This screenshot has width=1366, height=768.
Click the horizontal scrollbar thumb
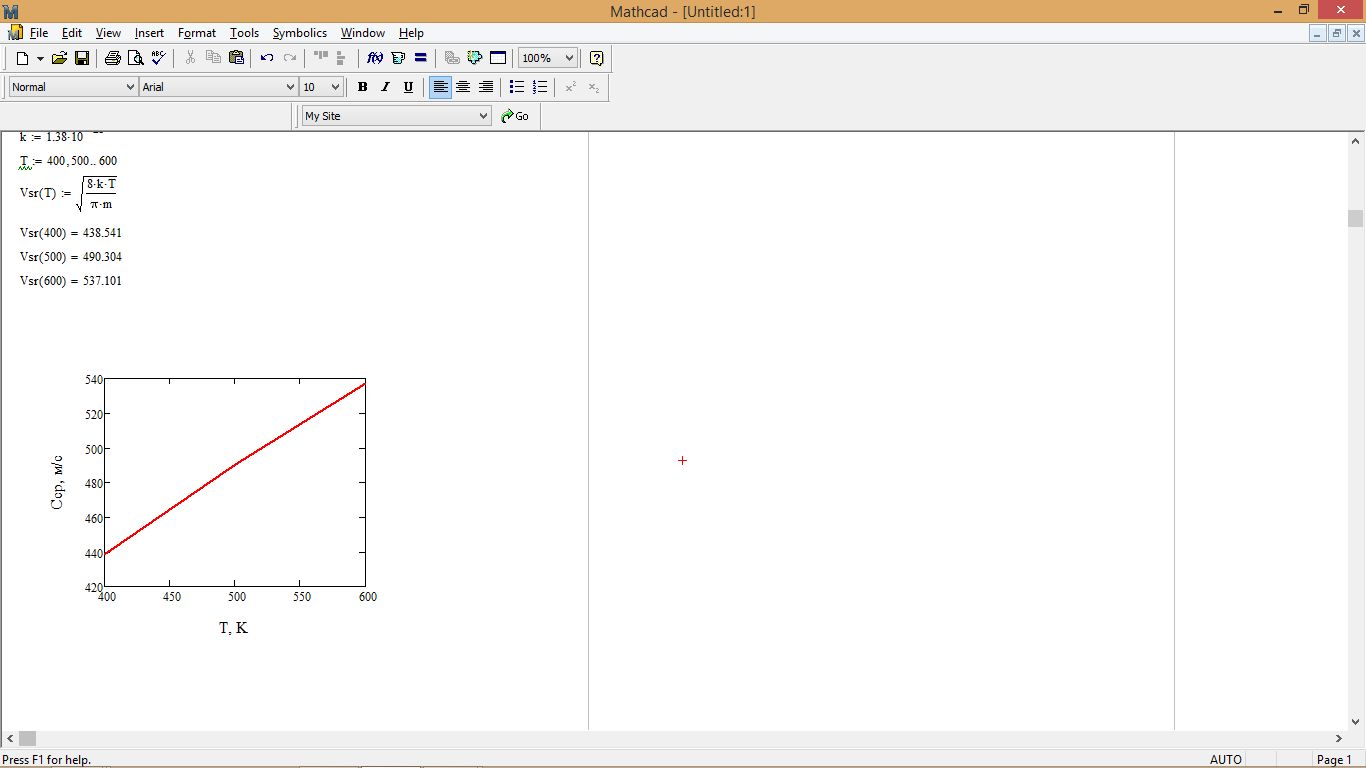point(27,738)
